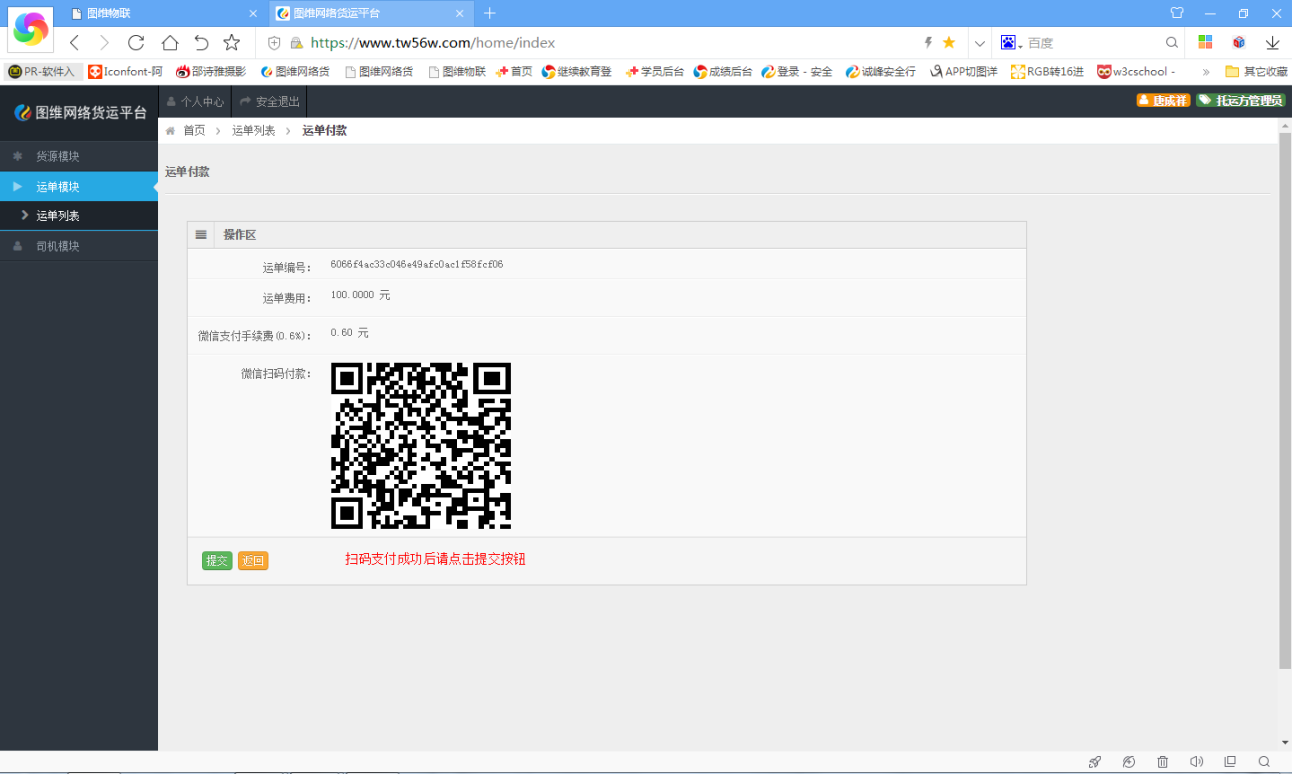This screenshot has height=774, width=1292.
Task: Expand the 货源模块 sidebar menu
Action: 79,157
